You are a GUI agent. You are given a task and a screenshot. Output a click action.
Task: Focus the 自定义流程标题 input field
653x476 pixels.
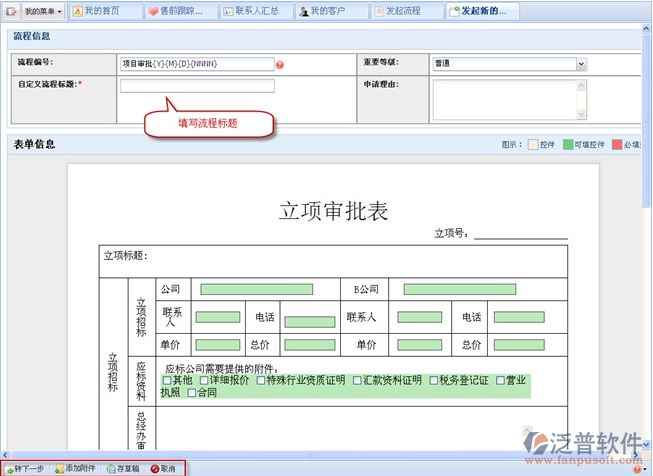tap(197, 86)
